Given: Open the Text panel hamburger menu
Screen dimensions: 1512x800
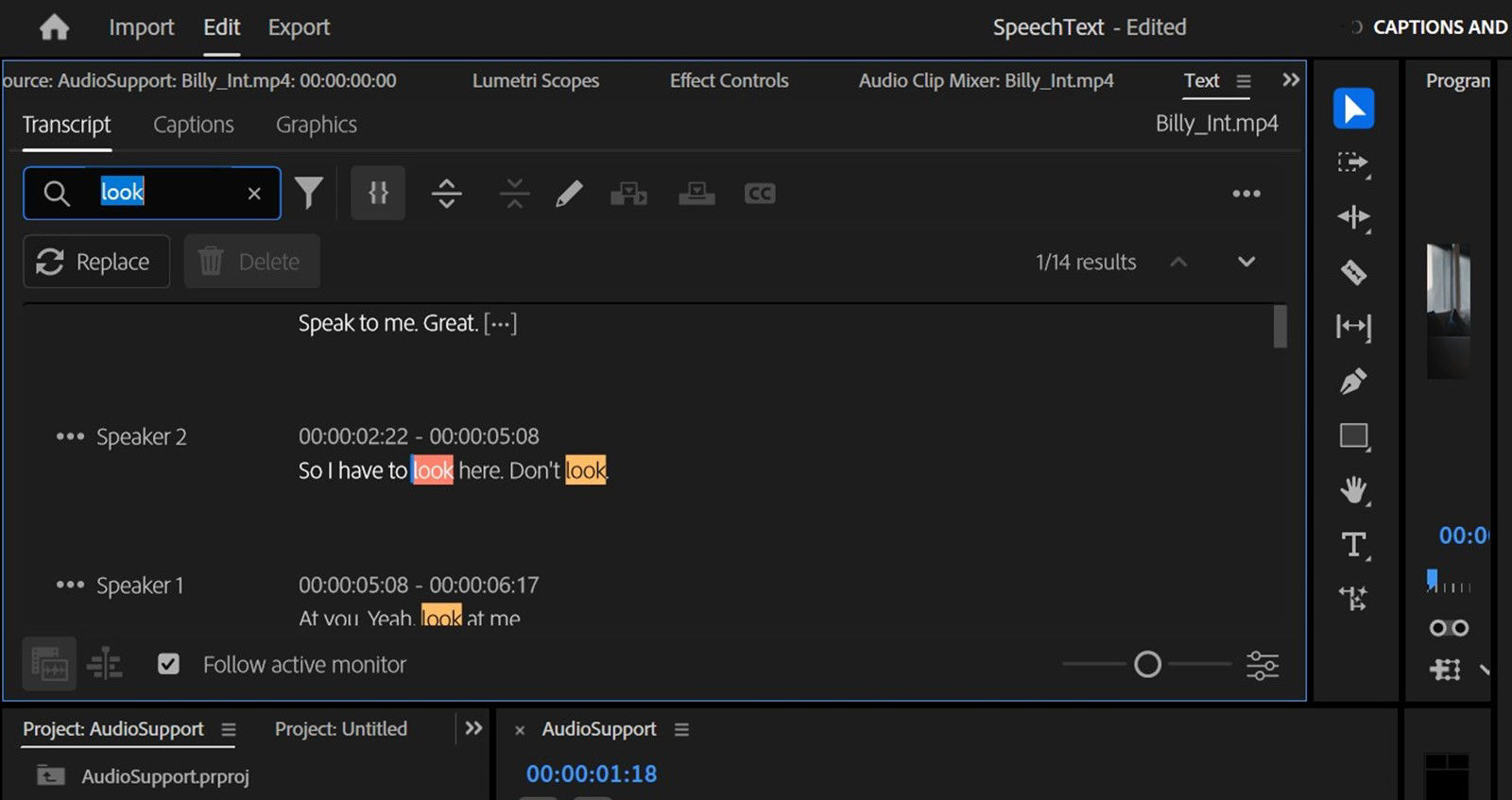Looking at the screenshot, I should tap(1244, 81).
